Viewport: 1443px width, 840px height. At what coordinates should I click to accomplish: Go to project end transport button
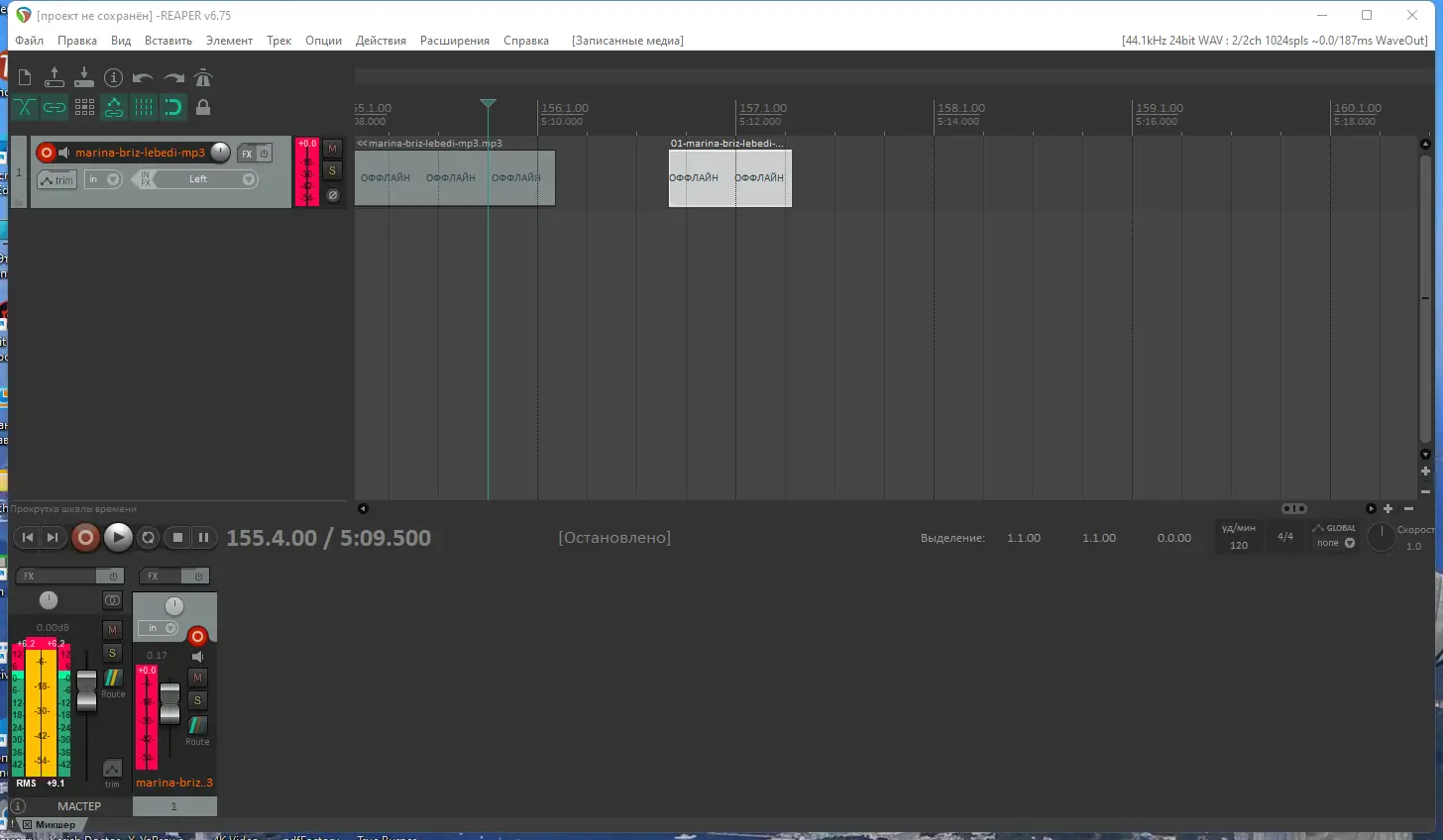click(x=53, y=538)
